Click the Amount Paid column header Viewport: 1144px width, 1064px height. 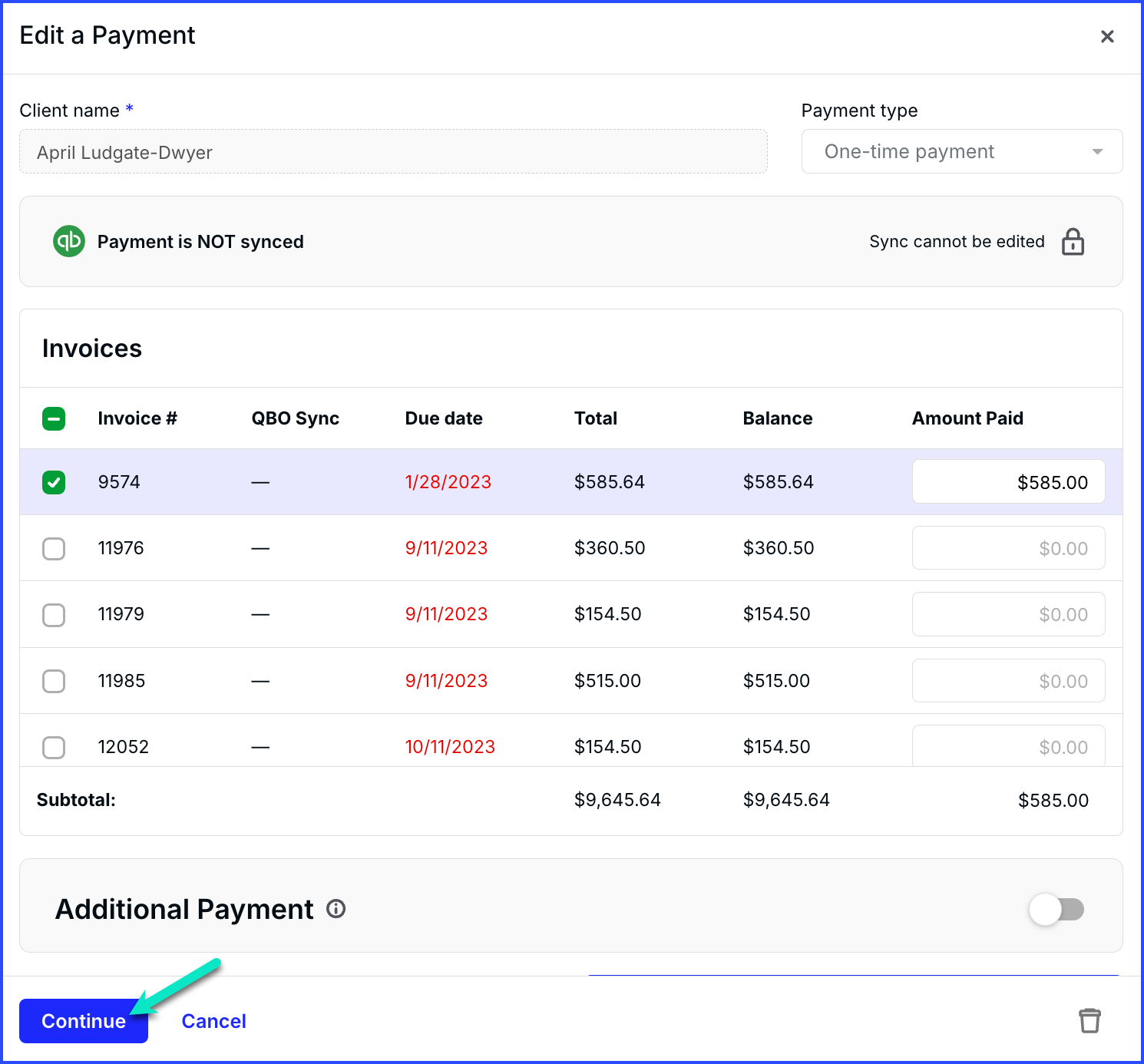pos(967,418)
